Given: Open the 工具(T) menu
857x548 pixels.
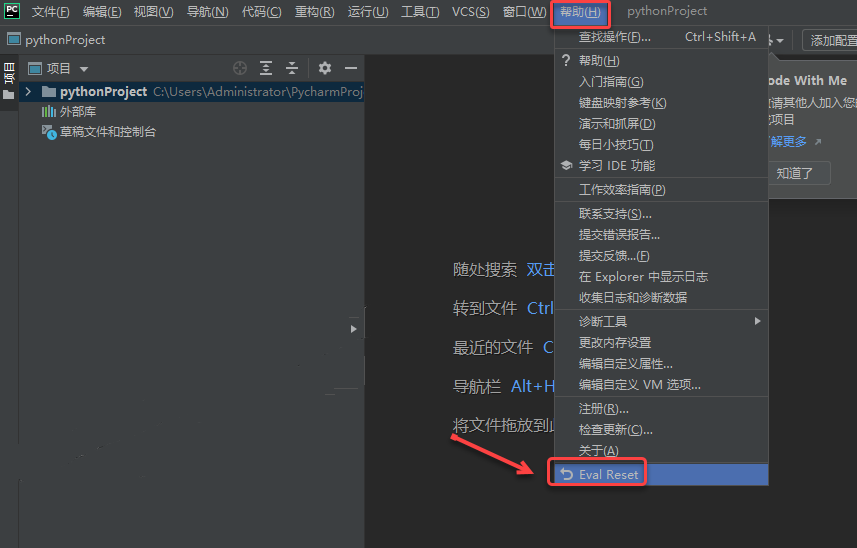Looking at the screenshot, I should tap(420, 11).
